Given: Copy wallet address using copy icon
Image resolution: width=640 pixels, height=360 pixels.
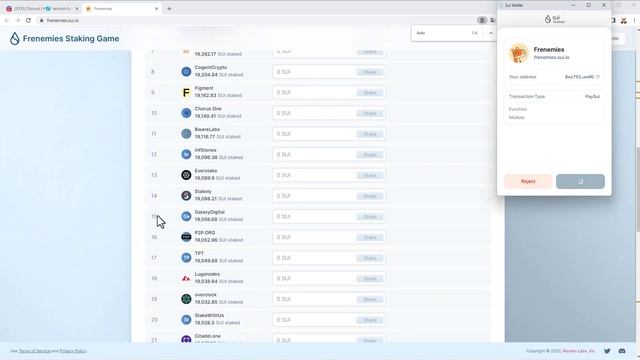Looking at the screenshot, I should pyautogui.click(x=598, y=77).
